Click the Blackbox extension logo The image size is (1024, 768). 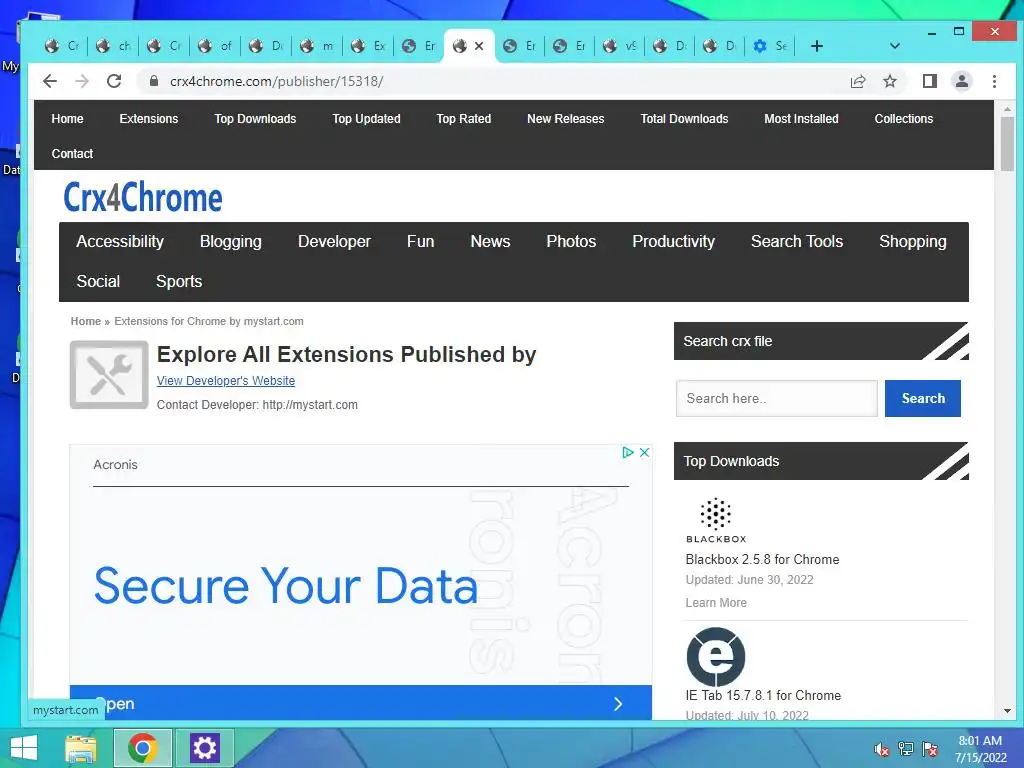(x=716, y=520)
